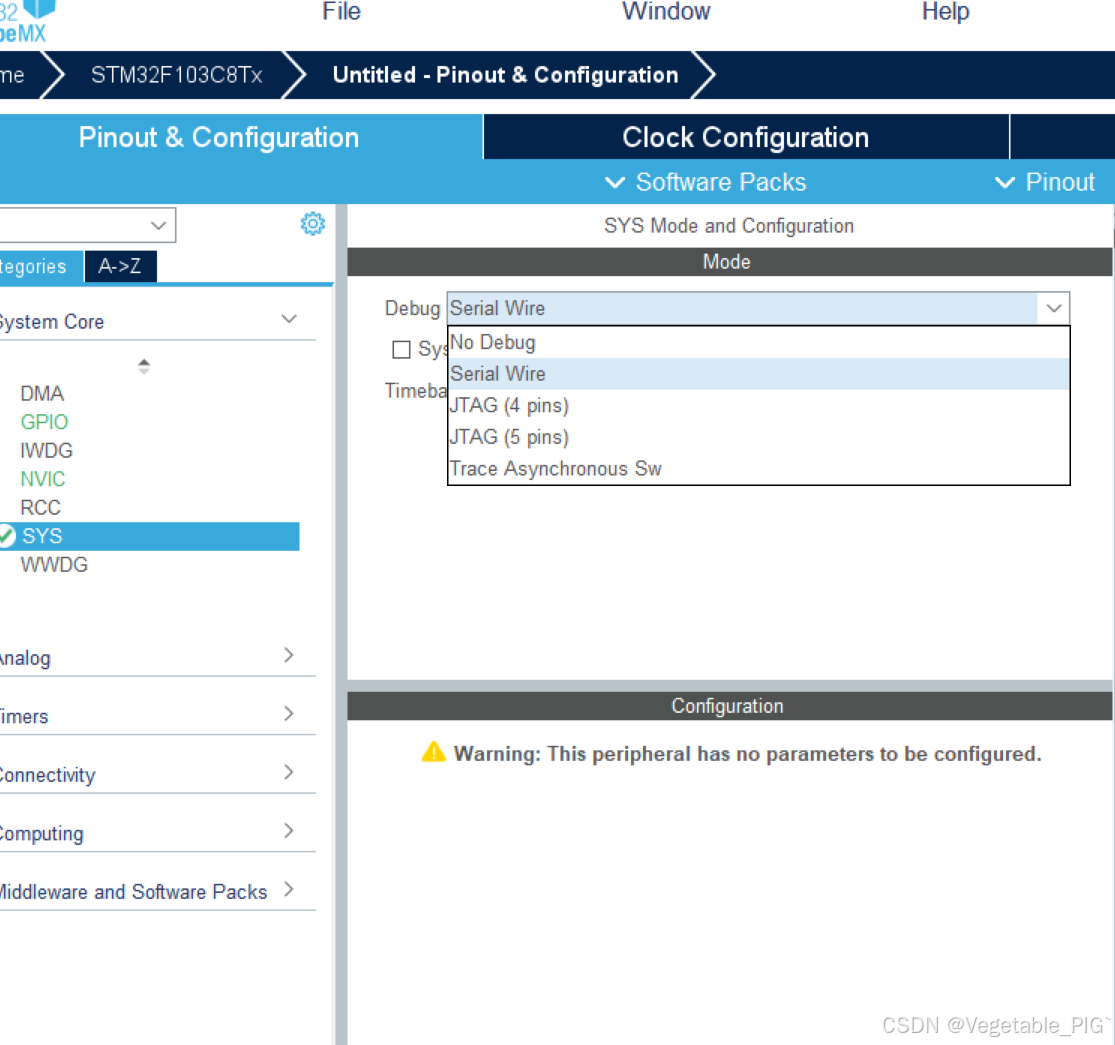Open the Help menu
The height and width of the screenshot is (1045, 1115).
(946, 11)
